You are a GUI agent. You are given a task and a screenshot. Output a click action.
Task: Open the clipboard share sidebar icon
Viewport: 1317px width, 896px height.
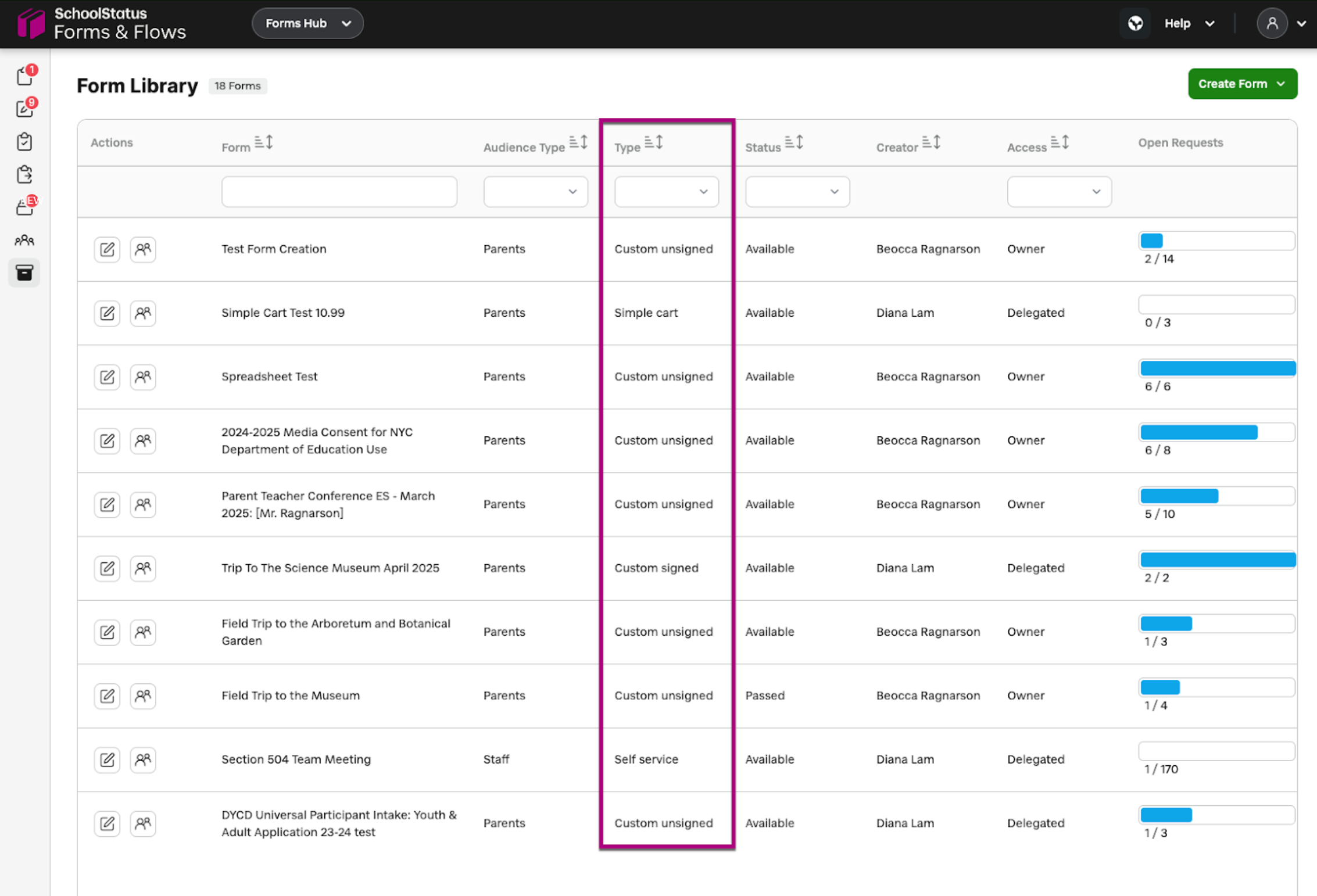[24, 174]
